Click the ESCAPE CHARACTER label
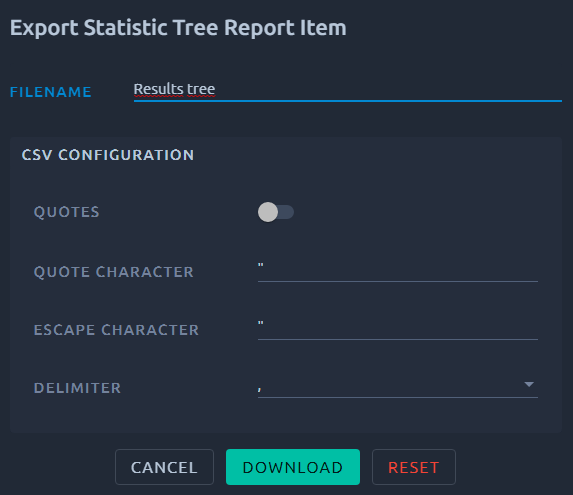The image size is (573, 495). [116, 330]
